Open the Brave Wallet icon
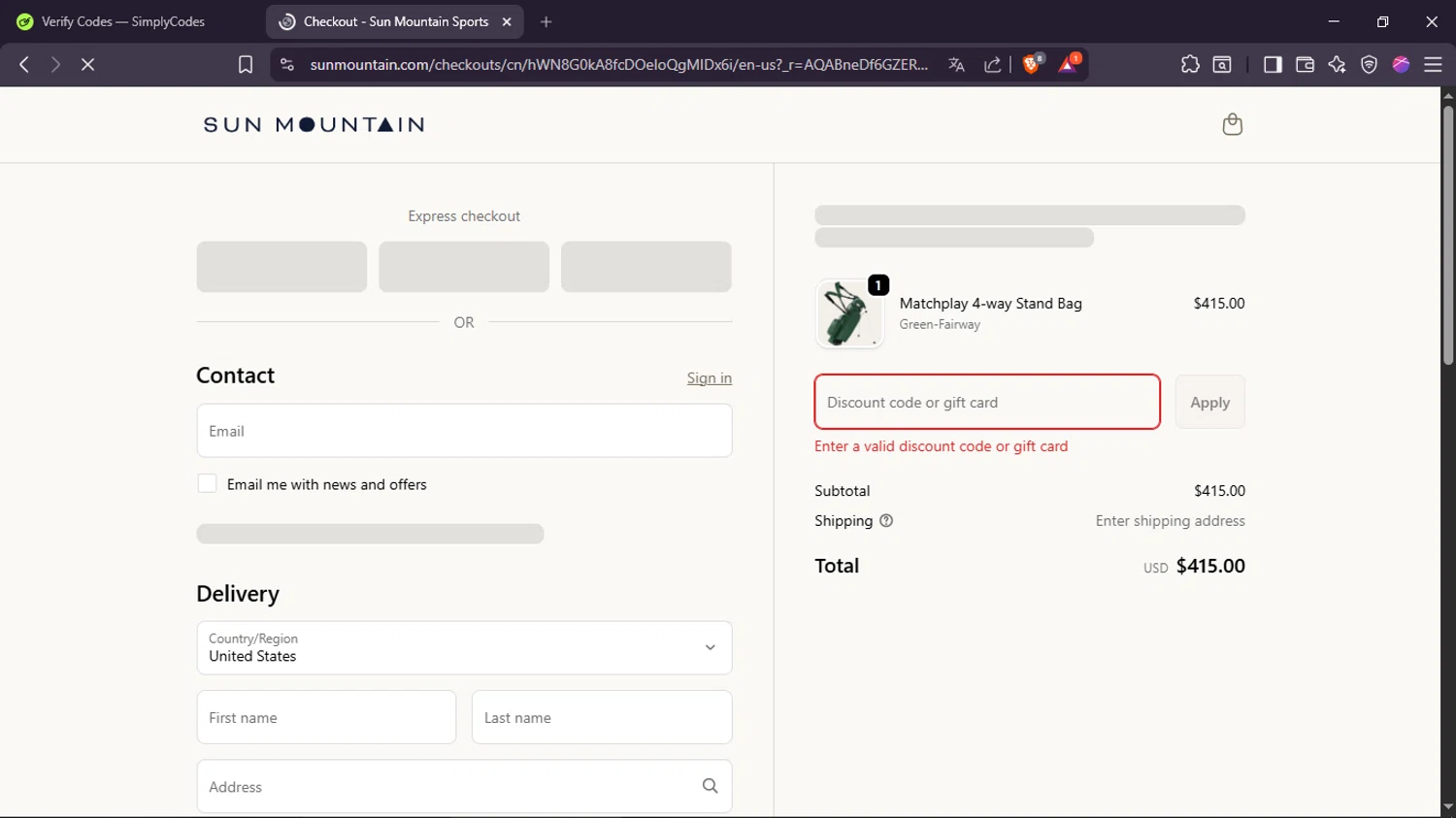This screenshot has width=1456, height=818. (x=1305, y=64)
